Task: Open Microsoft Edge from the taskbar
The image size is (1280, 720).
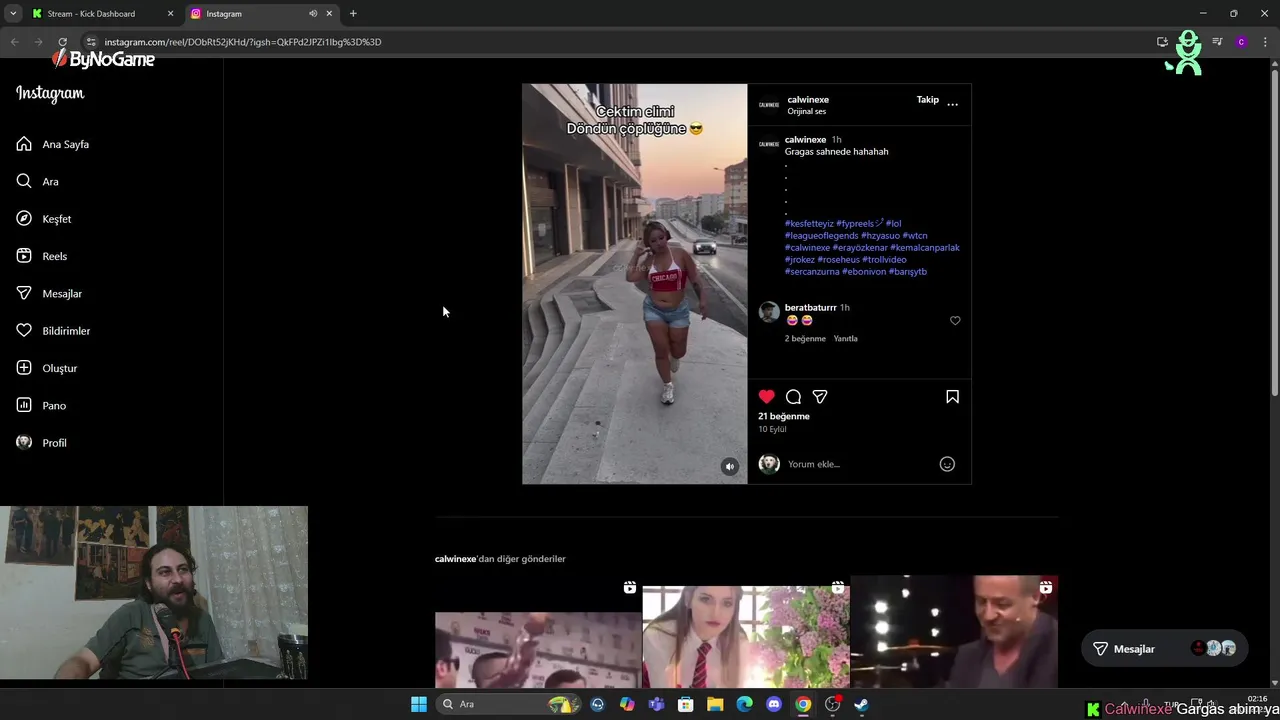Action: tap(744, 704)
